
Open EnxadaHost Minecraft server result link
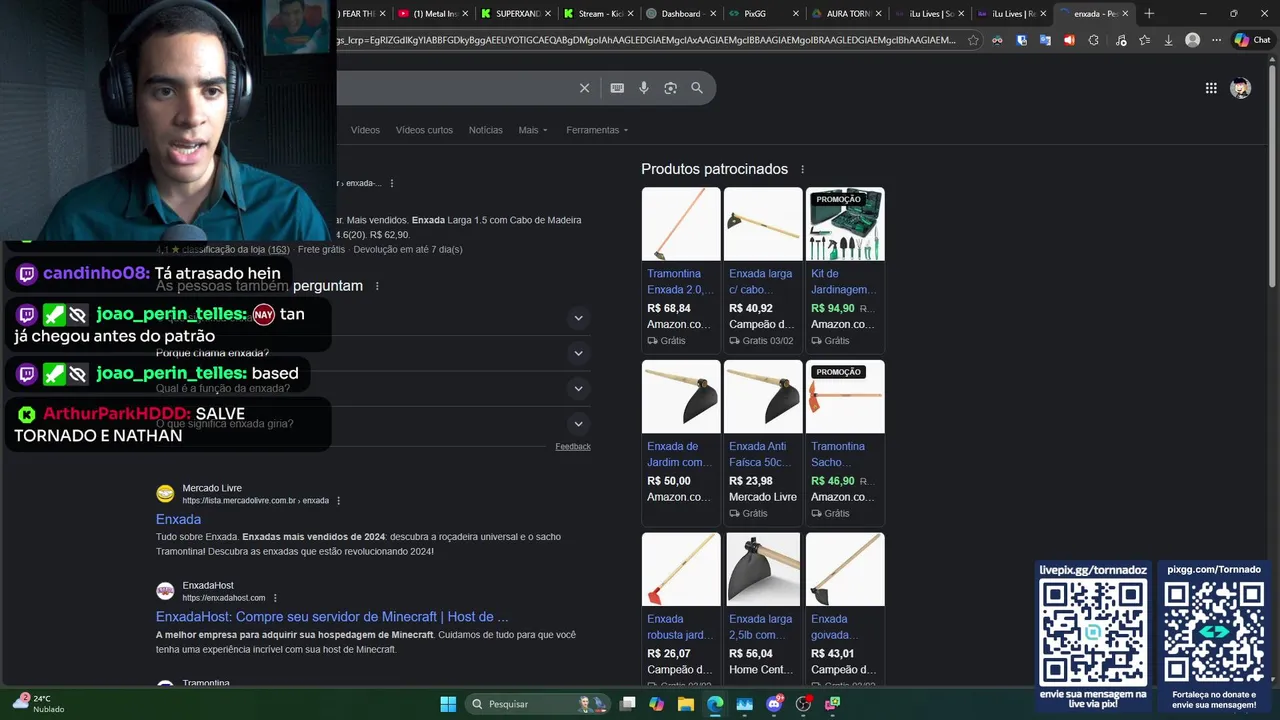click(x=332, y=617)
